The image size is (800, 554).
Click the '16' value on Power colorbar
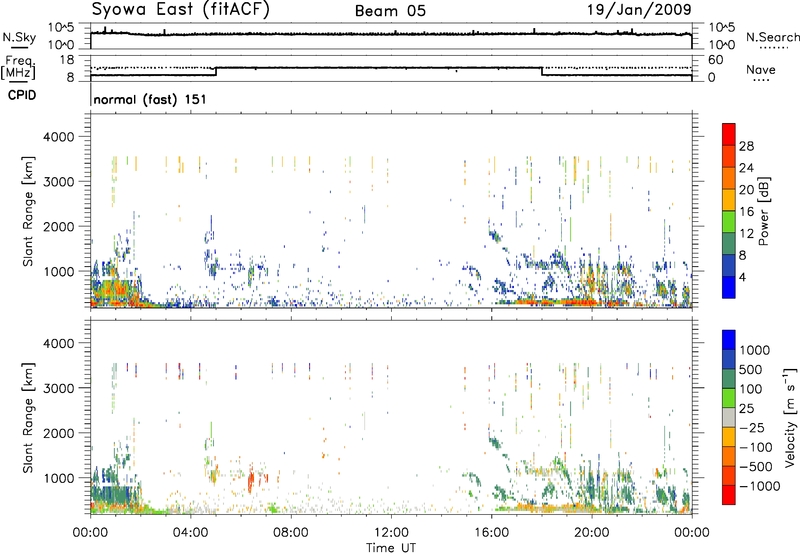tap(746, 212)
